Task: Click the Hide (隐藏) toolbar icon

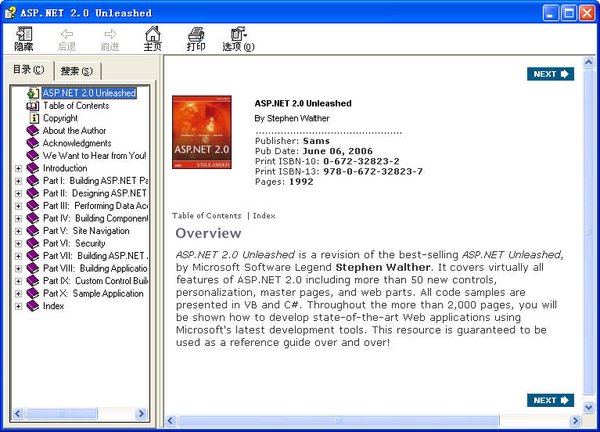Action: pos(24,34)
